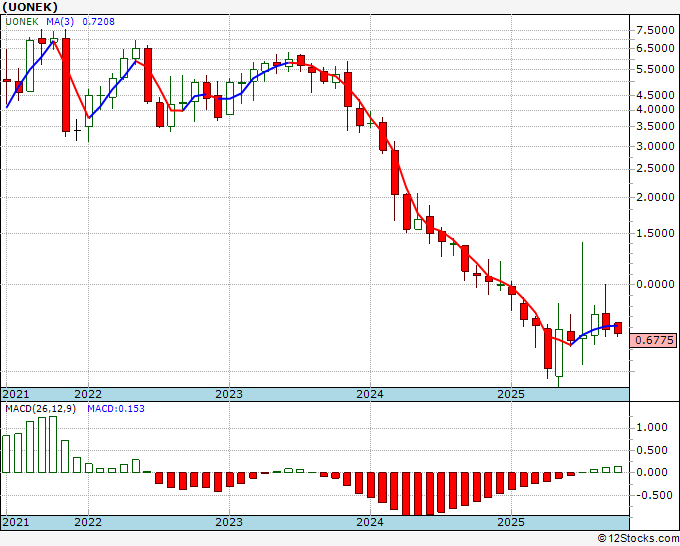Click the 4.0000 price axis label
680x546 pixels.
tap(655, 109)
